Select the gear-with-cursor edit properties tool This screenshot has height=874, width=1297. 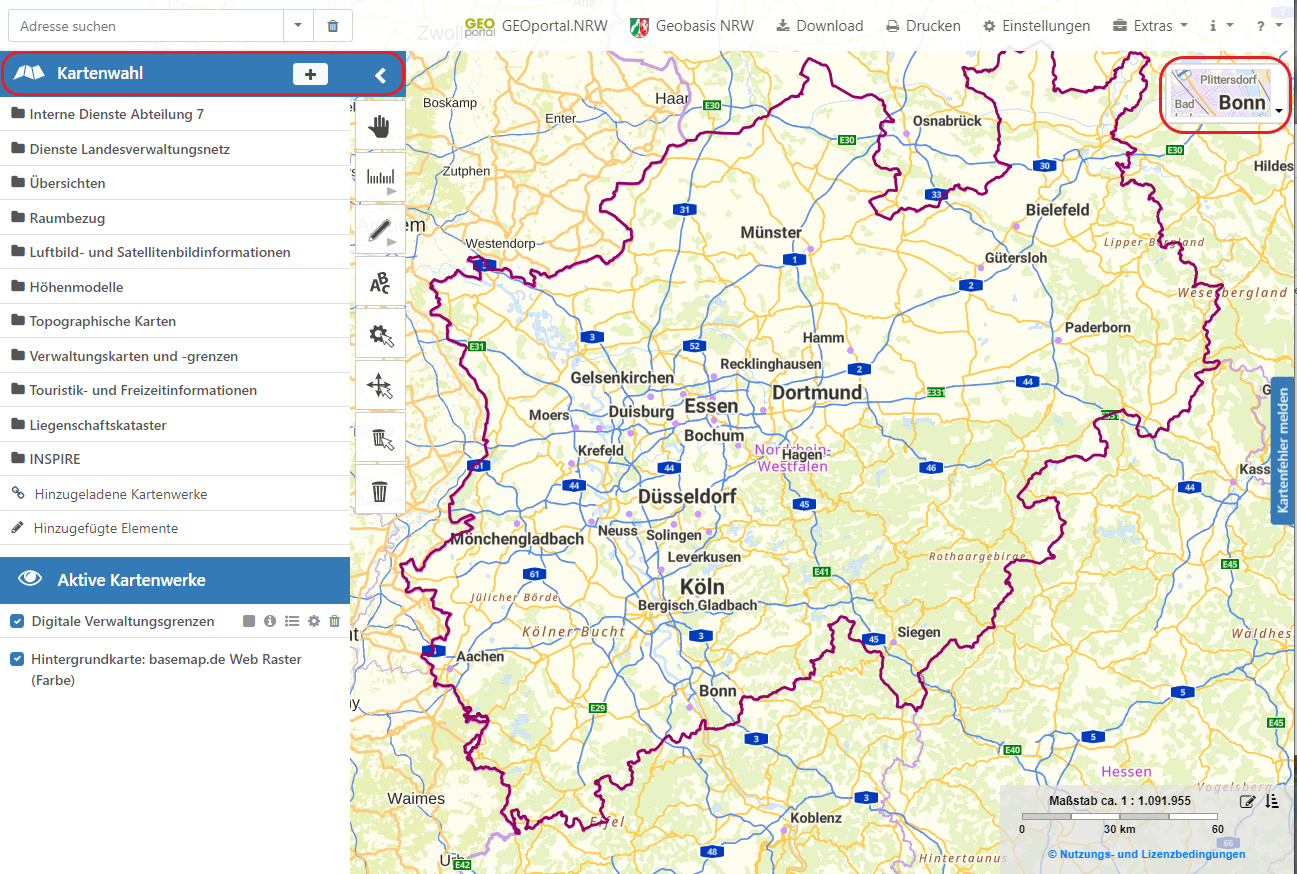pos(380,335)
